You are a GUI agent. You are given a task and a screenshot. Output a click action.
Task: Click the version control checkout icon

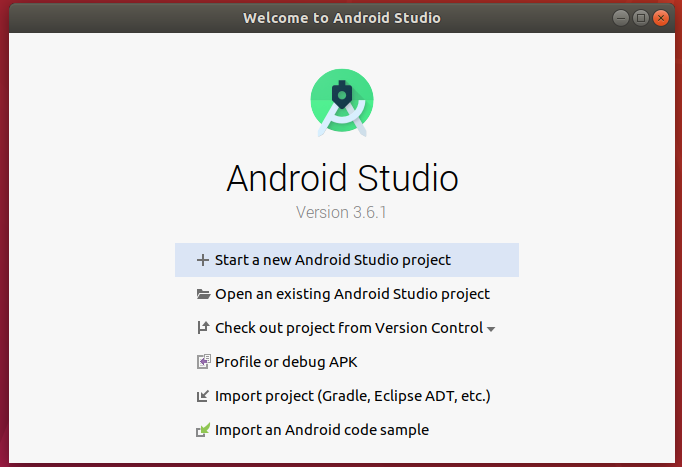coord(203,328)
